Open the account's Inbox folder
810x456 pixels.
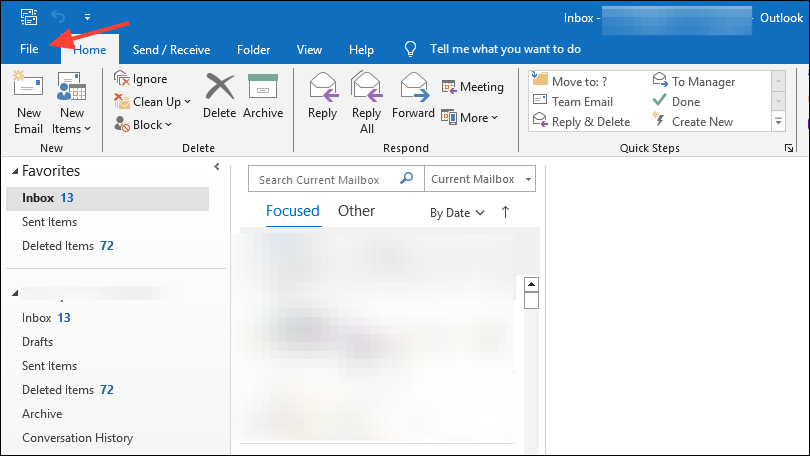pos(46,318)
